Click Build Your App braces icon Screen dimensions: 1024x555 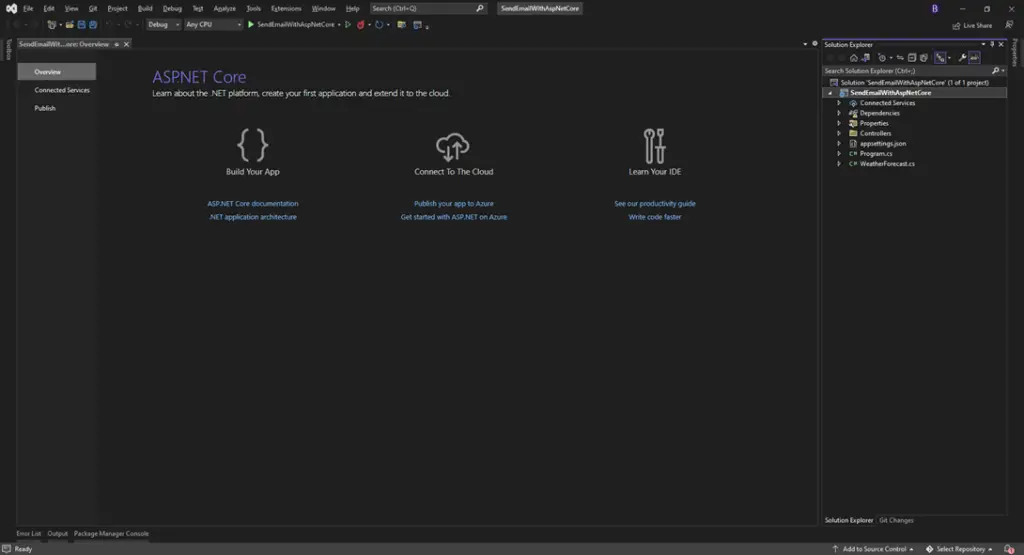click(x=253, y=144)
